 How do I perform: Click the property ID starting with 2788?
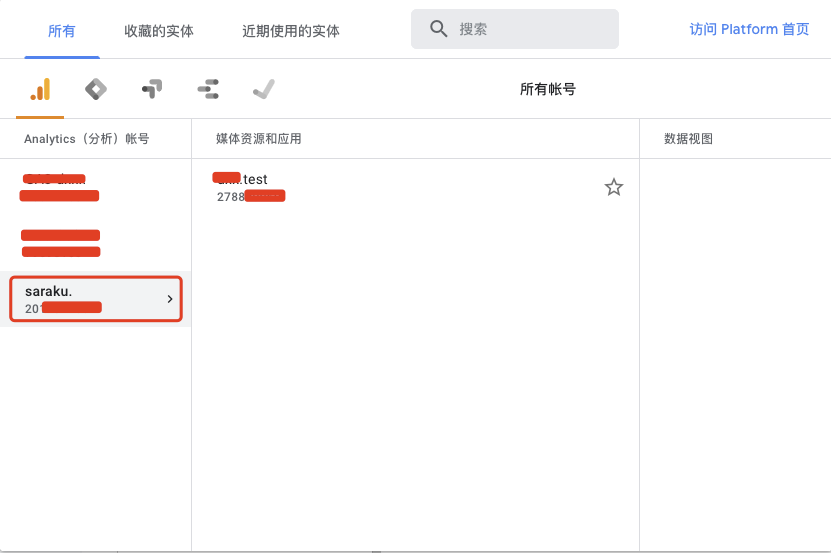[251, 197]
